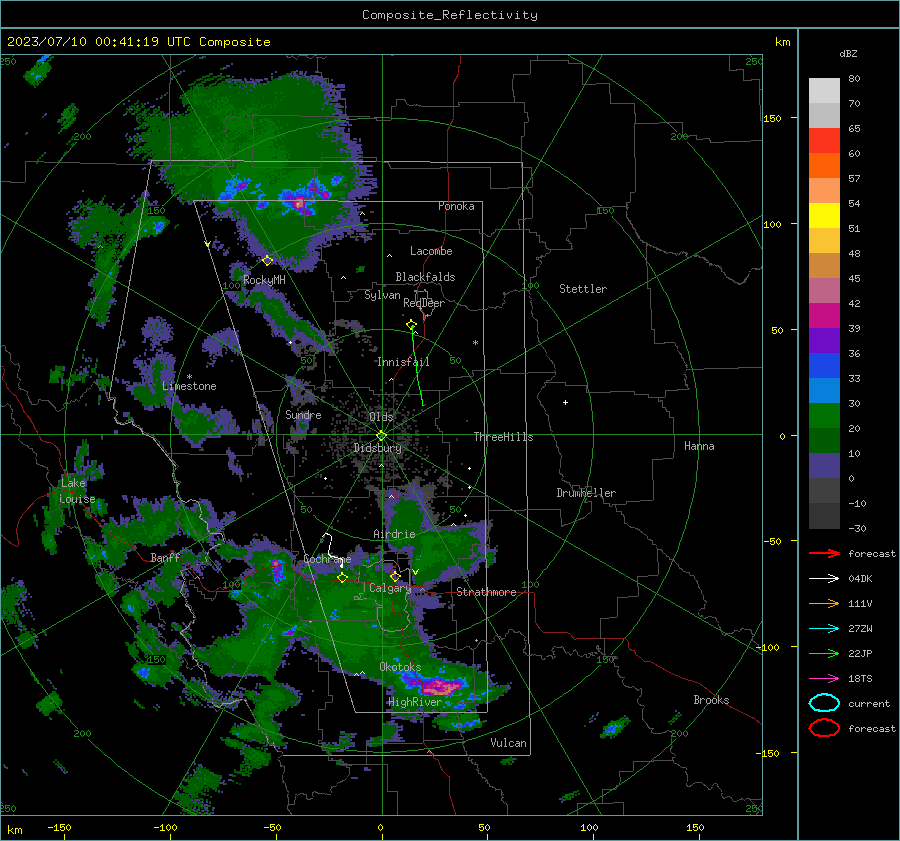
Task: Click the Brooks town label
Action: pyautogui.click(x=711, y=700)
